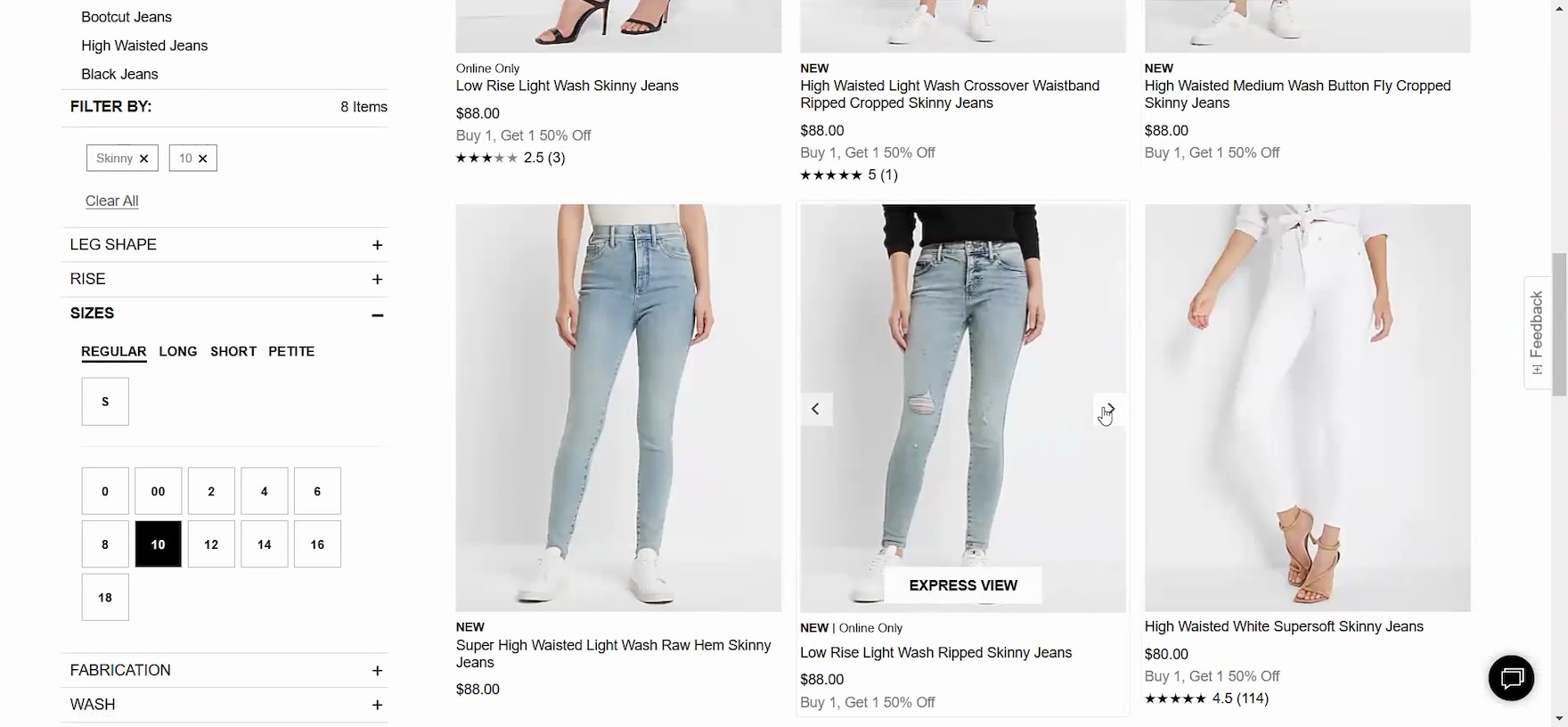Image resolution: width=1568 pixels, height=727 pixels.
Task: Expand the Fabrication filter
Action: click(377, 671)
